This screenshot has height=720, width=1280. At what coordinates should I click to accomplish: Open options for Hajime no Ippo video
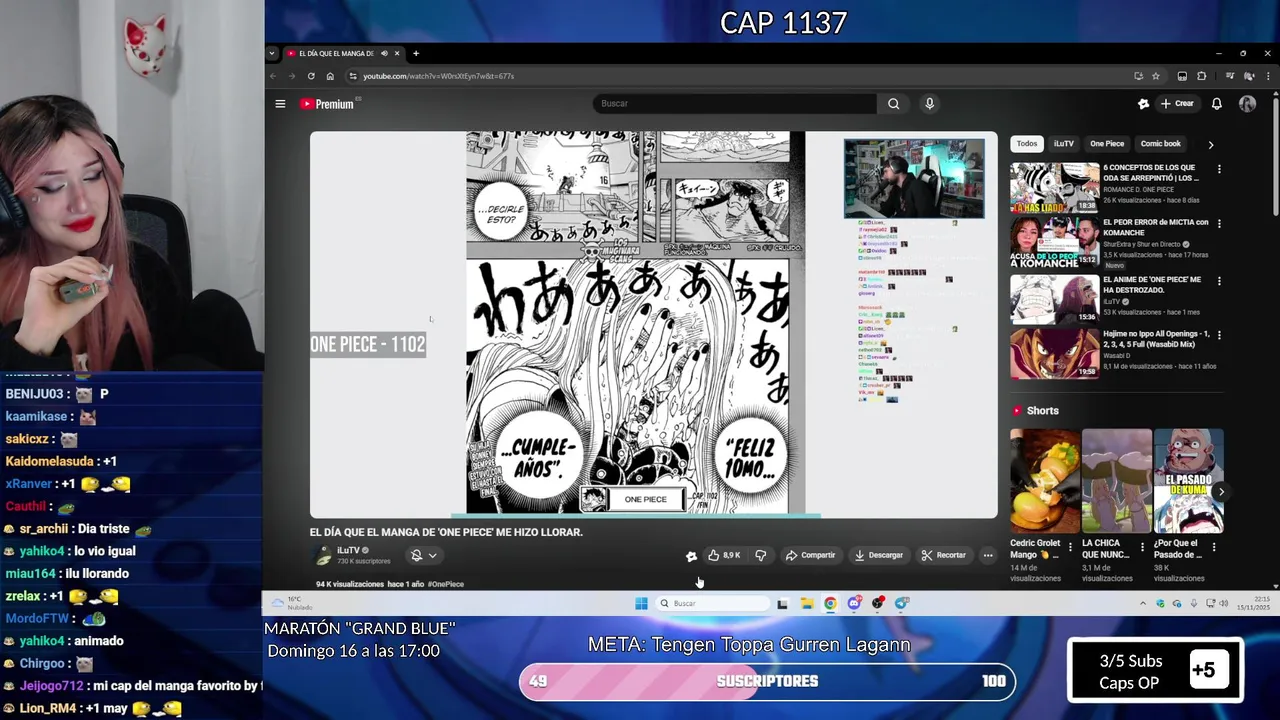[x=1219, y=336]
